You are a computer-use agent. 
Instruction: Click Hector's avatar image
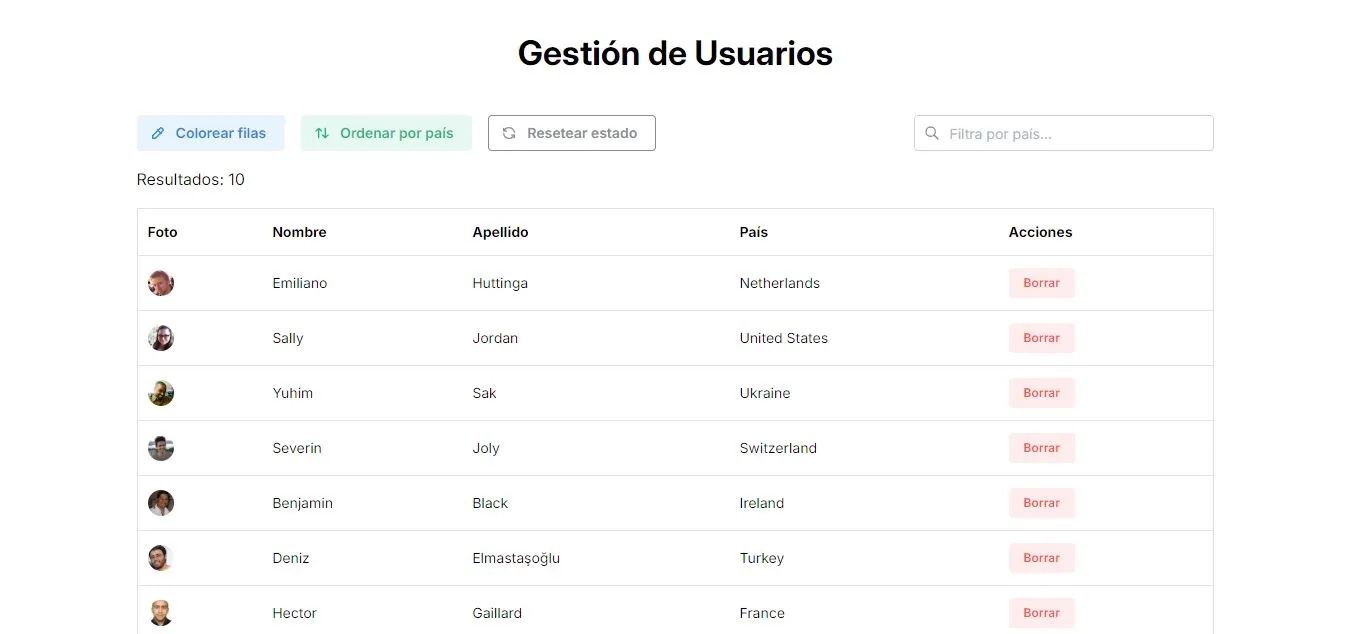coord(160,613)
